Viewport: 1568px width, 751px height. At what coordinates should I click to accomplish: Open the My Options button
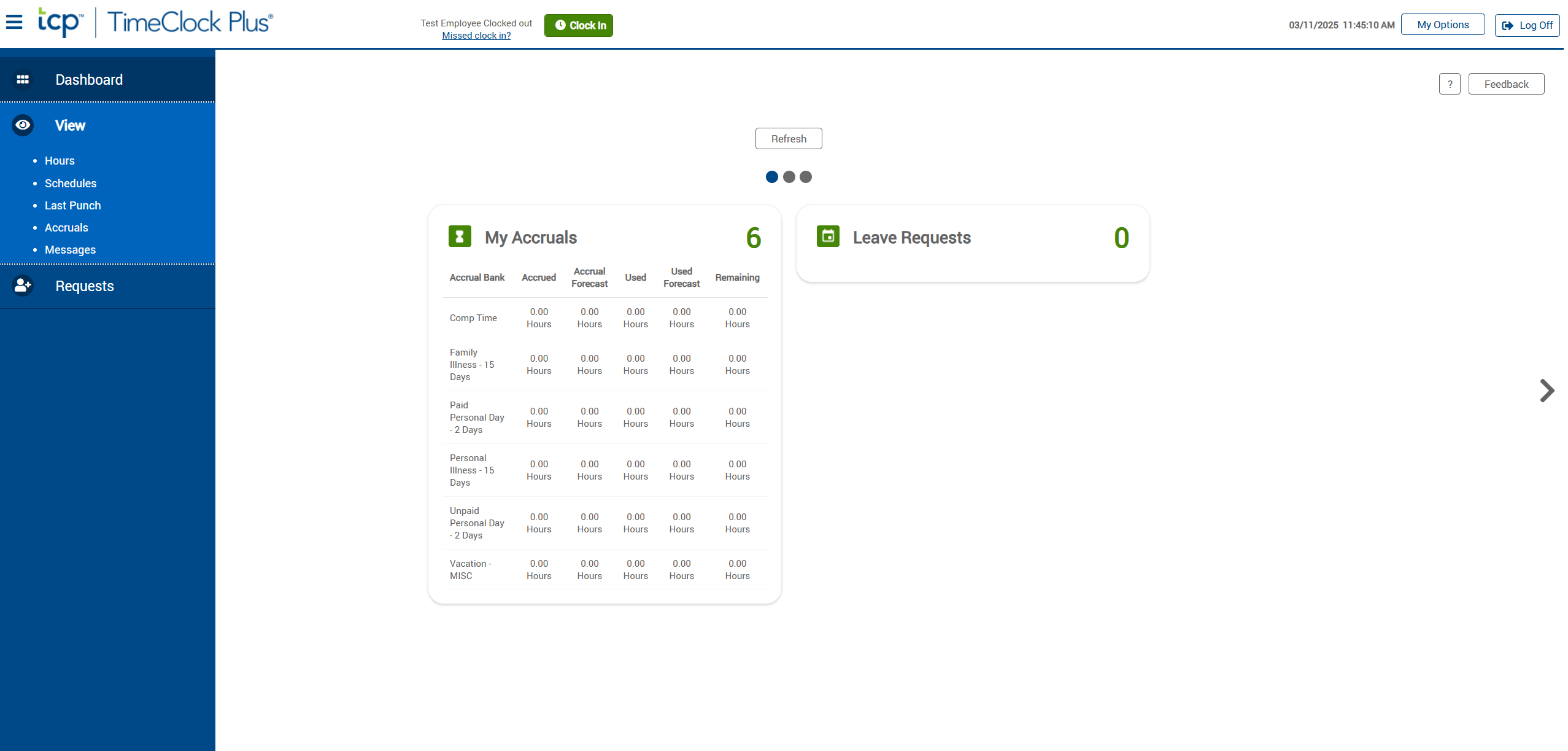pos(1442,25)
